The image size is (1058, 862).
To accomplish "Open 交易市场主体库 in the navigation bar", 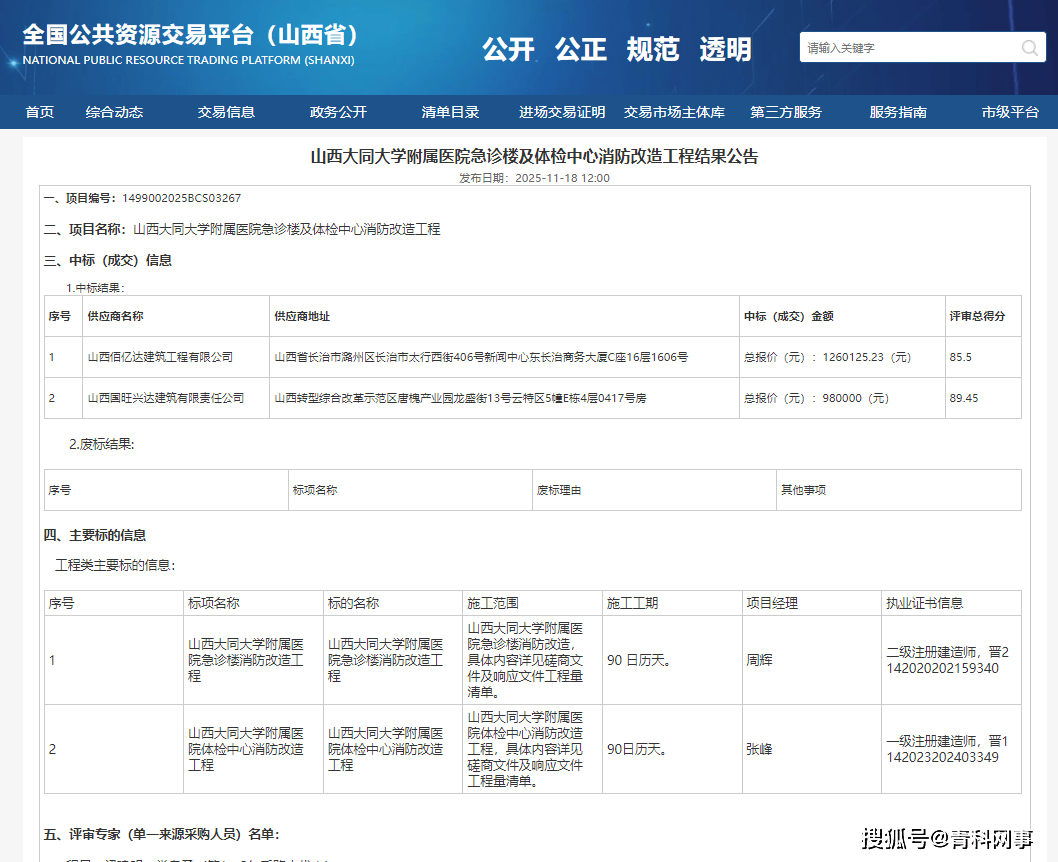I will [x=674, y=112].
